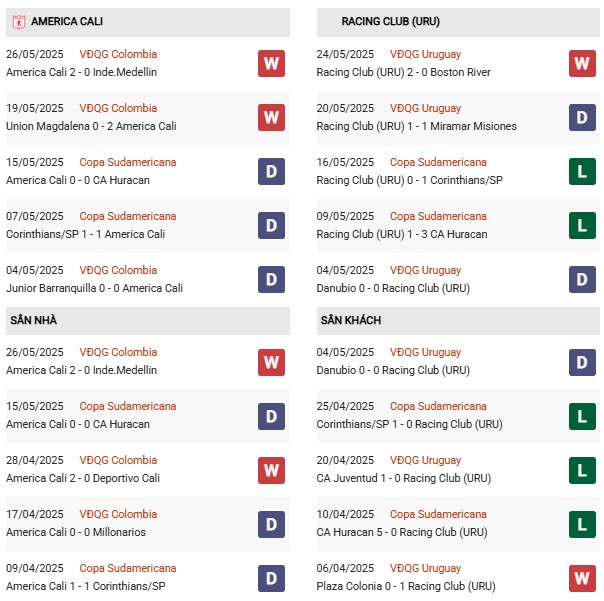Click L badge for Racing Club 0-1 Corinthians
This screenshot has width=604, height=601.
582,171
